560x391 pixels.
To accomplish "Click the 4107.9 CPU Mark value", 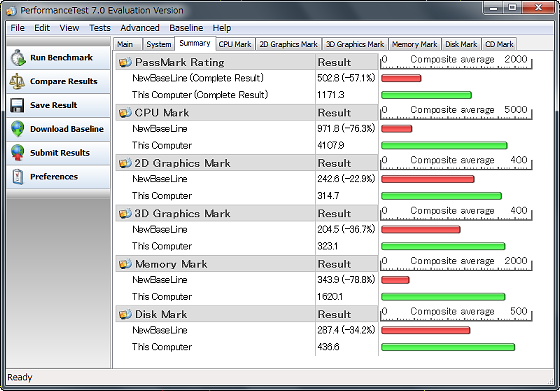I will pyautogui.click(x=331, y=145).
